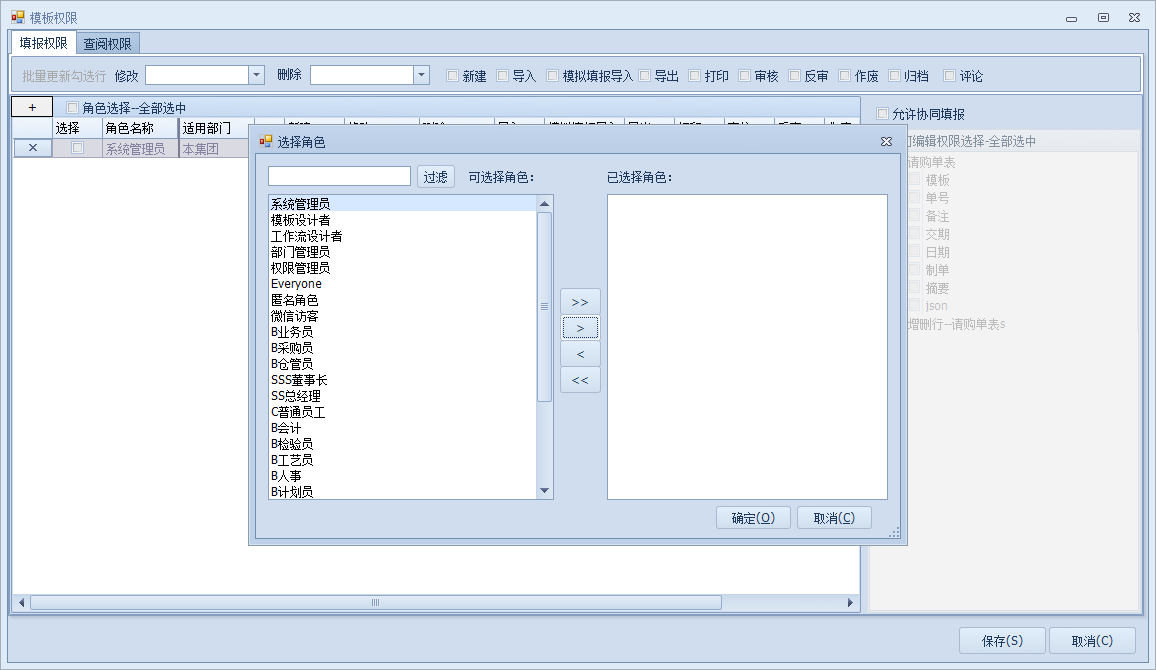Remove all roles with '<<' button
Screen dimensions: 1156x670
580,380
